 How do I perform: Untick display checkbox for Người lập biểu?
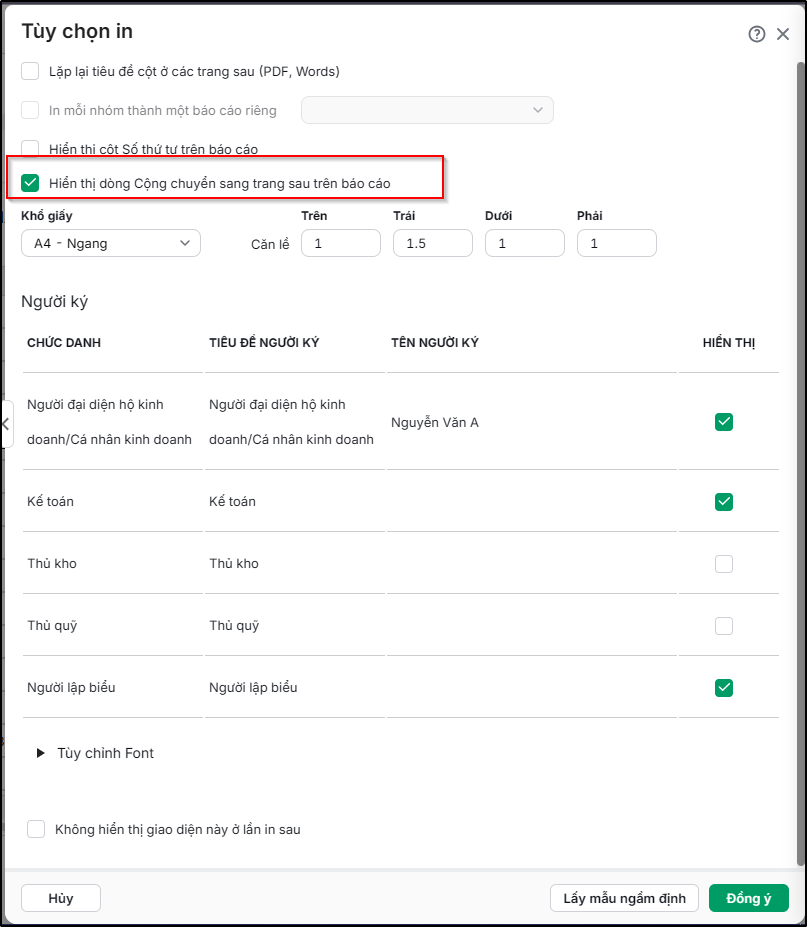pos(724,688)
